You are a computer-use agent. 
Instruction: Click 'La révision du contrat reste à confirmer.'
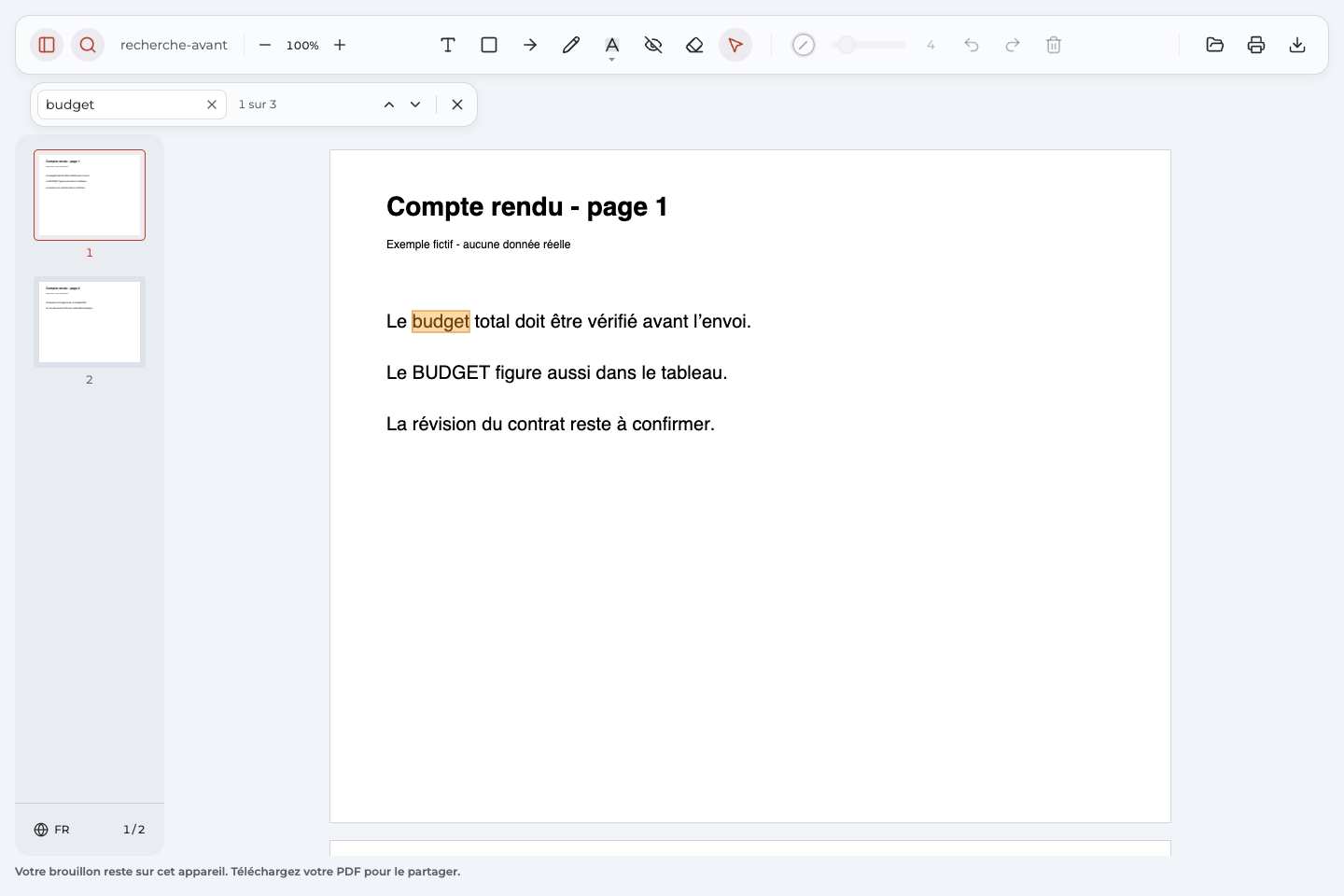click(551, 424)
